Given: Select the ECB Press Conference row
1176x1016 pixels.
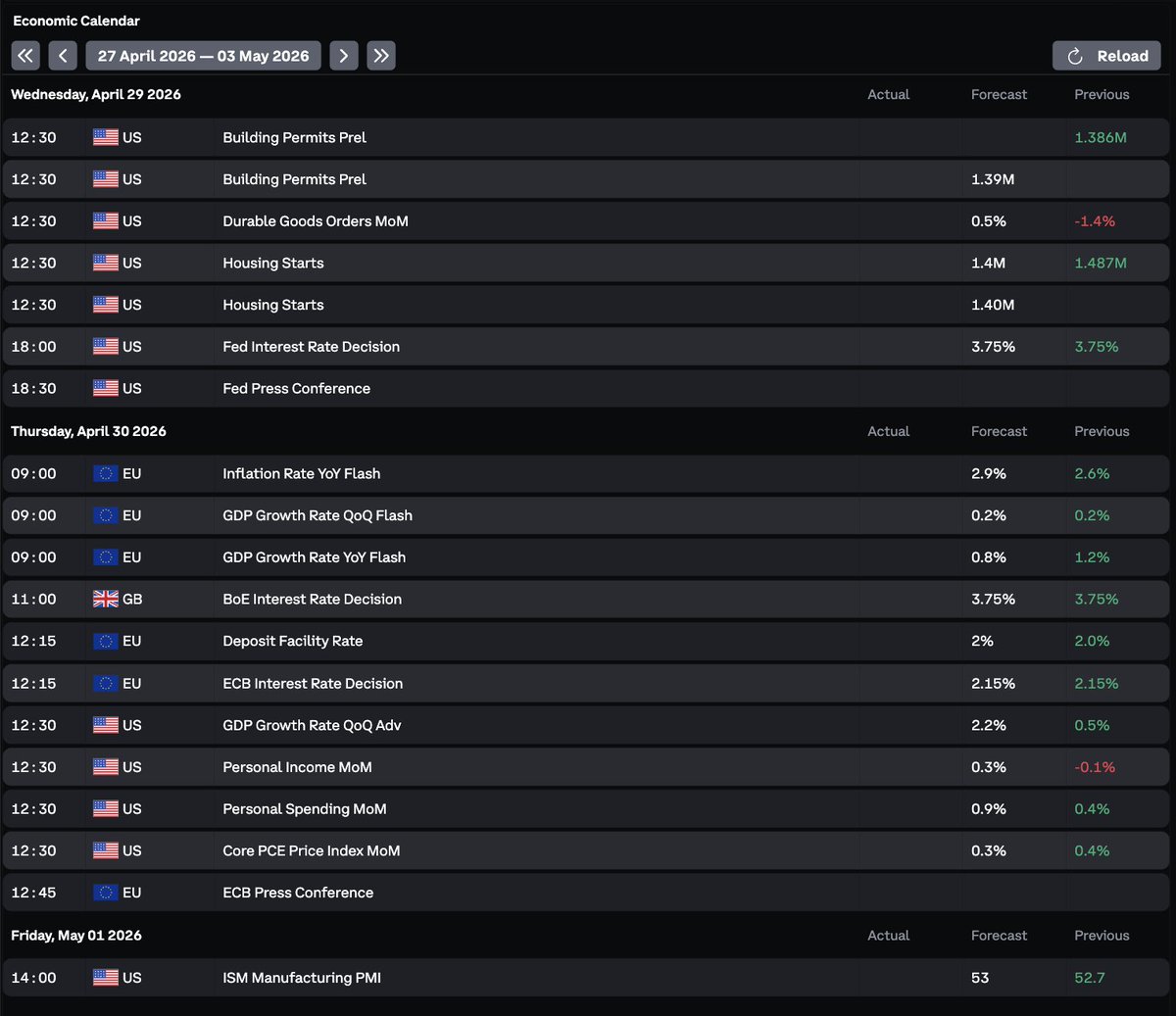Looking at the screenshot, I should [x=298, y=894].
